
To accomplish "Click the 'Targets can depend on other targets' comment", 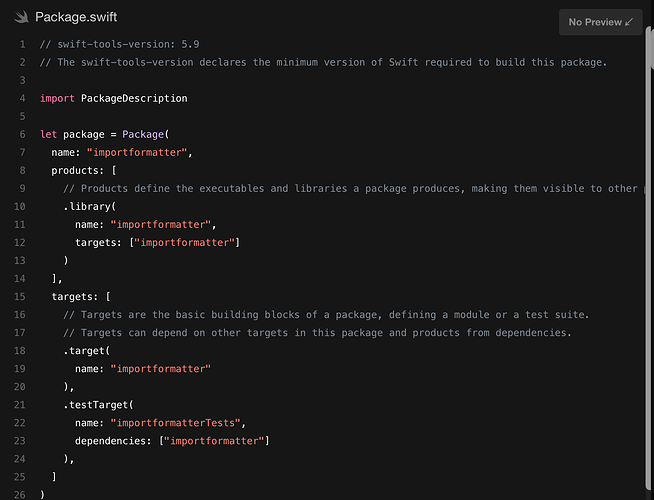I will (317, 333).
